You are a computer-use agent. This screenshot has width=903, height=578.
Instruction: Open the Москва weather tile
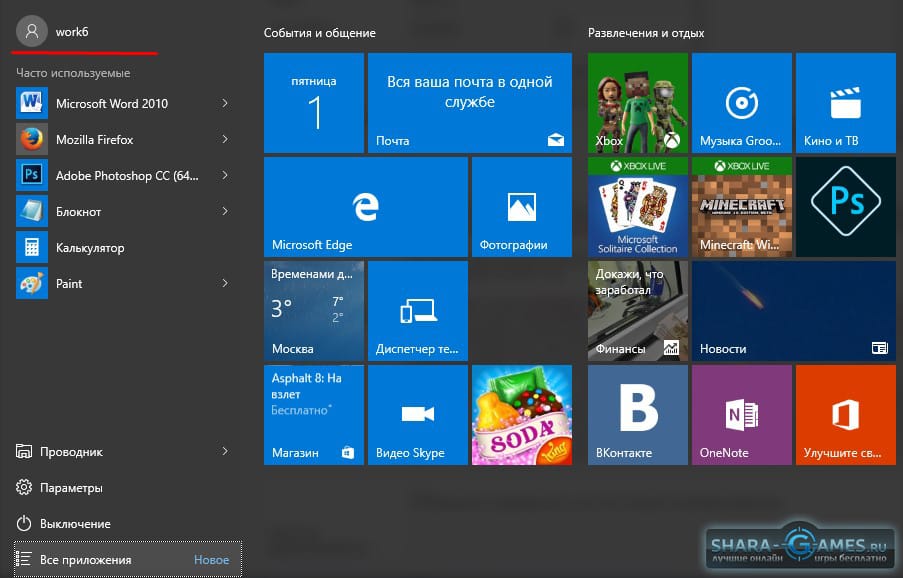(x=314, y=311)
